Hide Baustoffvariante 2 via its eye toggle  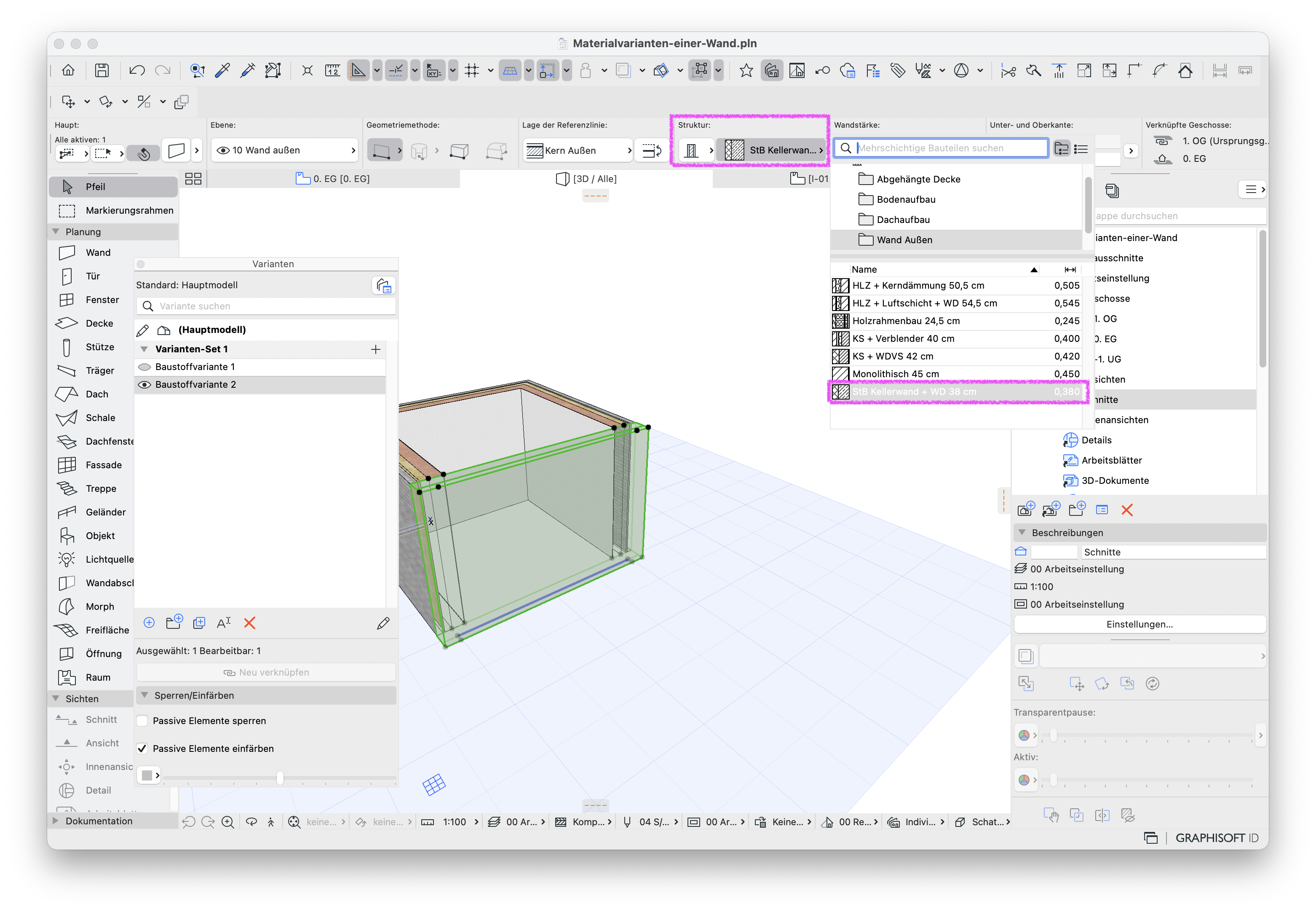tap(144, 385)
